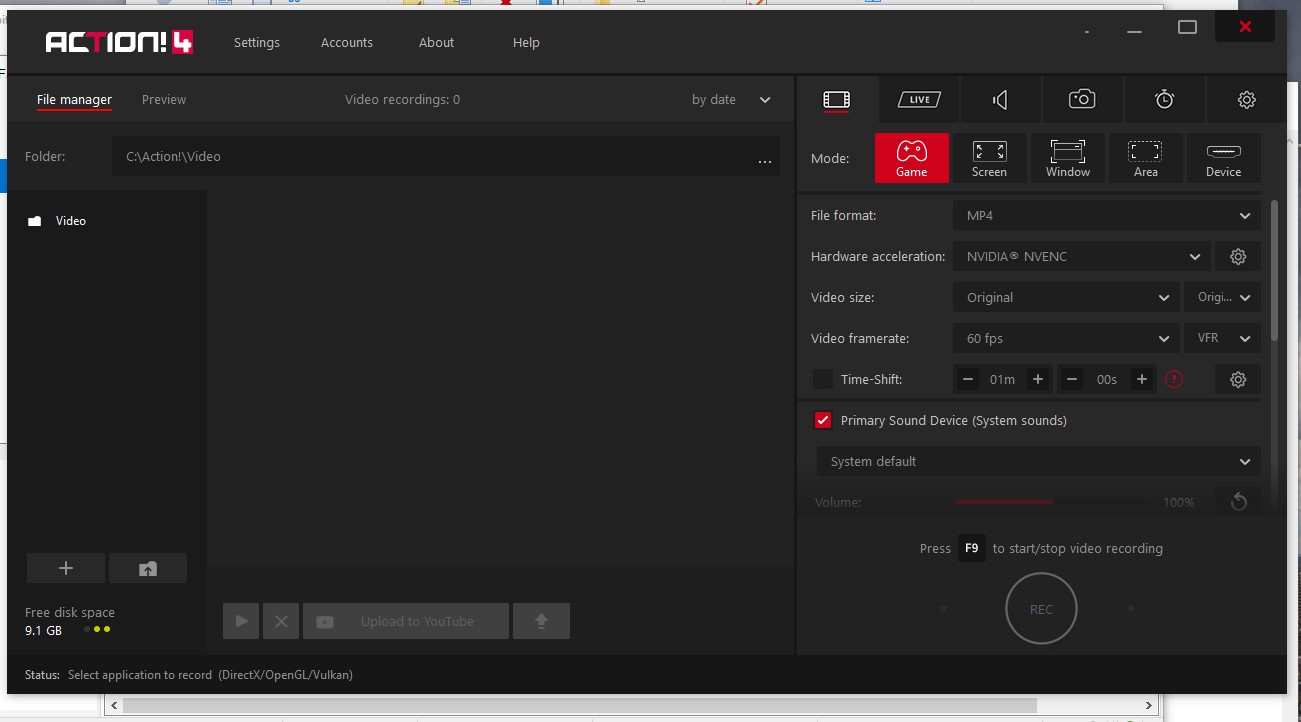1301x722 pixels.
Task: Open the secondary video size dropdown
Action: pos(1222,297)
